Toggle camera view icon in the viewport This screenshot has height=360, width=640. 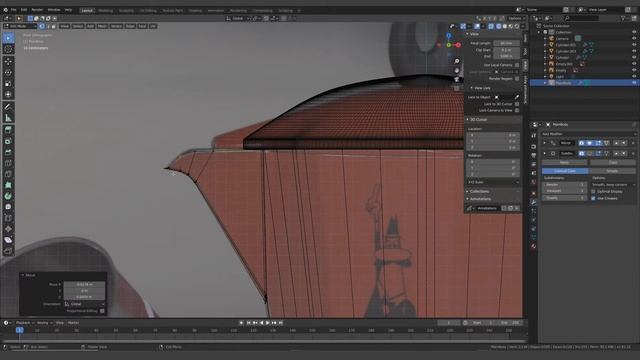coord(457,79)
